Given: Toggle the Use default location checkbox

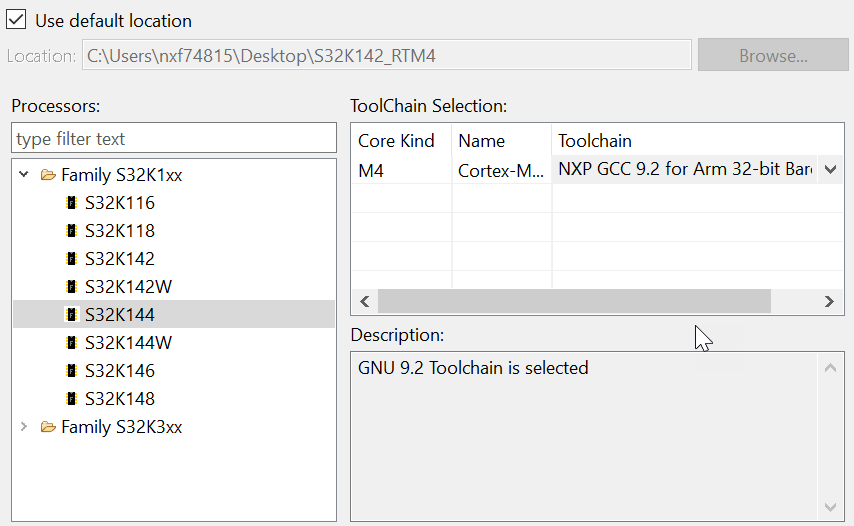Looking at the screenshot, I should click(17, 20).
